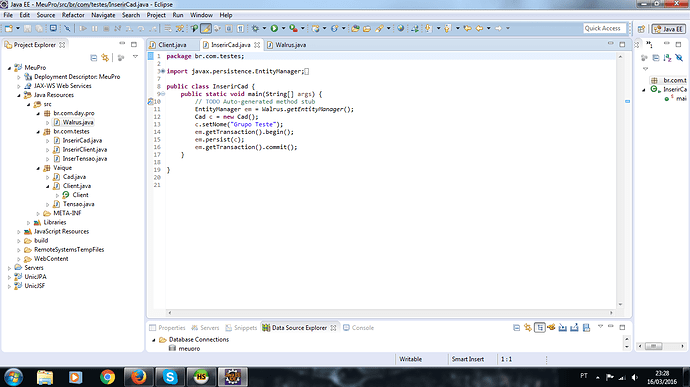Toggle Link with Editor in Project Explorer

[x=105, y=58]
